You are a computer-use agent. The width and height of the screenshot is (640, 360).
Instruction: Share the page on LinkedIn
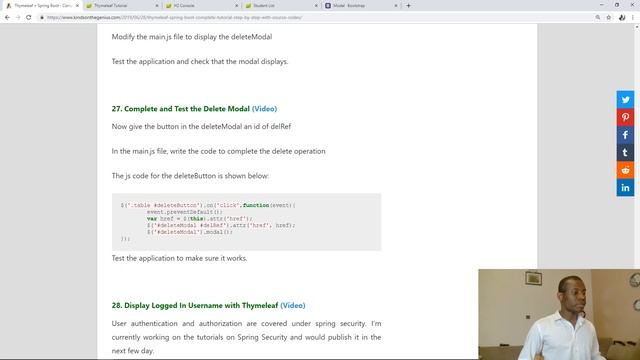(625, 187)
